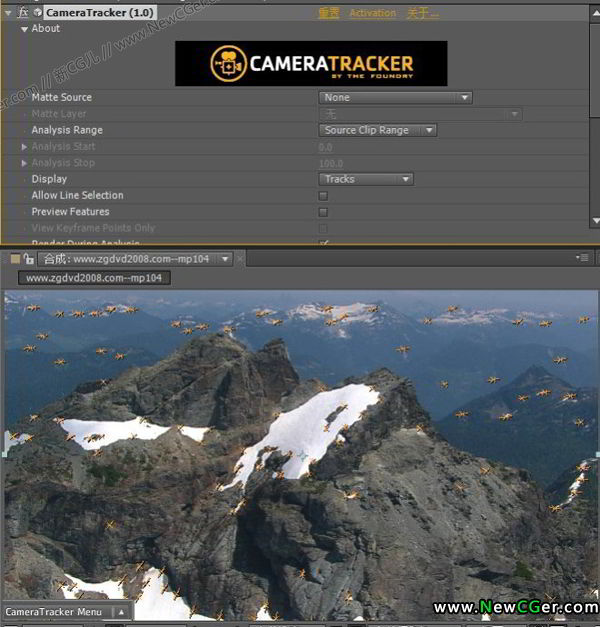Expand the Analysis Start property
The image size is (600, 627).
coord(24,147)
